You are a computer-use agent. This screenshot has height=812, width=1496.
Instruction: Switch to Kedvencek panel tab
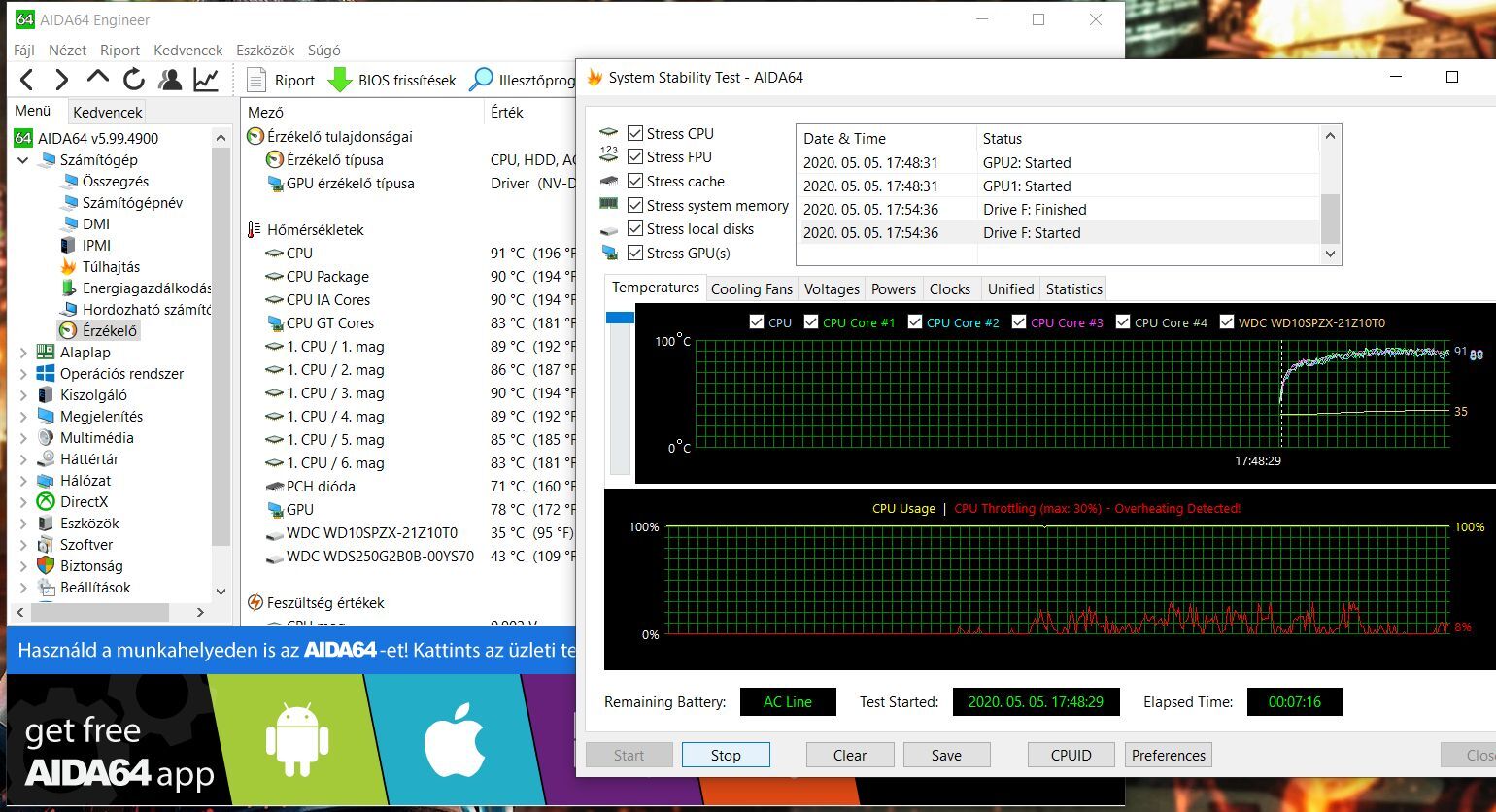[108, 112]
